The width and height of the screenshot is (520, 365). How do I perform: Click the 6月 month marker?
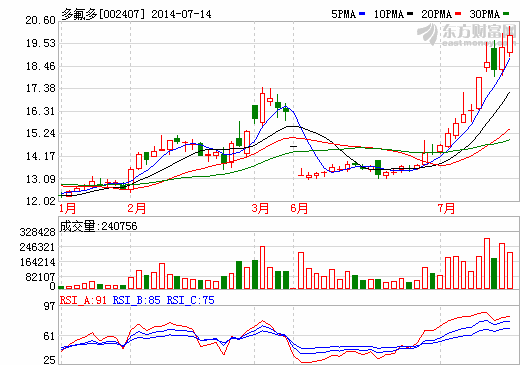click(x=299, y=208)
